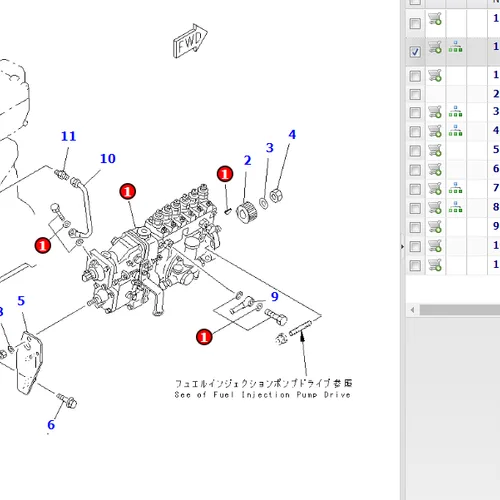Click cart icon in row directly after row 9
The width and height of the screenshot is (500, 500).
[435, 246]
